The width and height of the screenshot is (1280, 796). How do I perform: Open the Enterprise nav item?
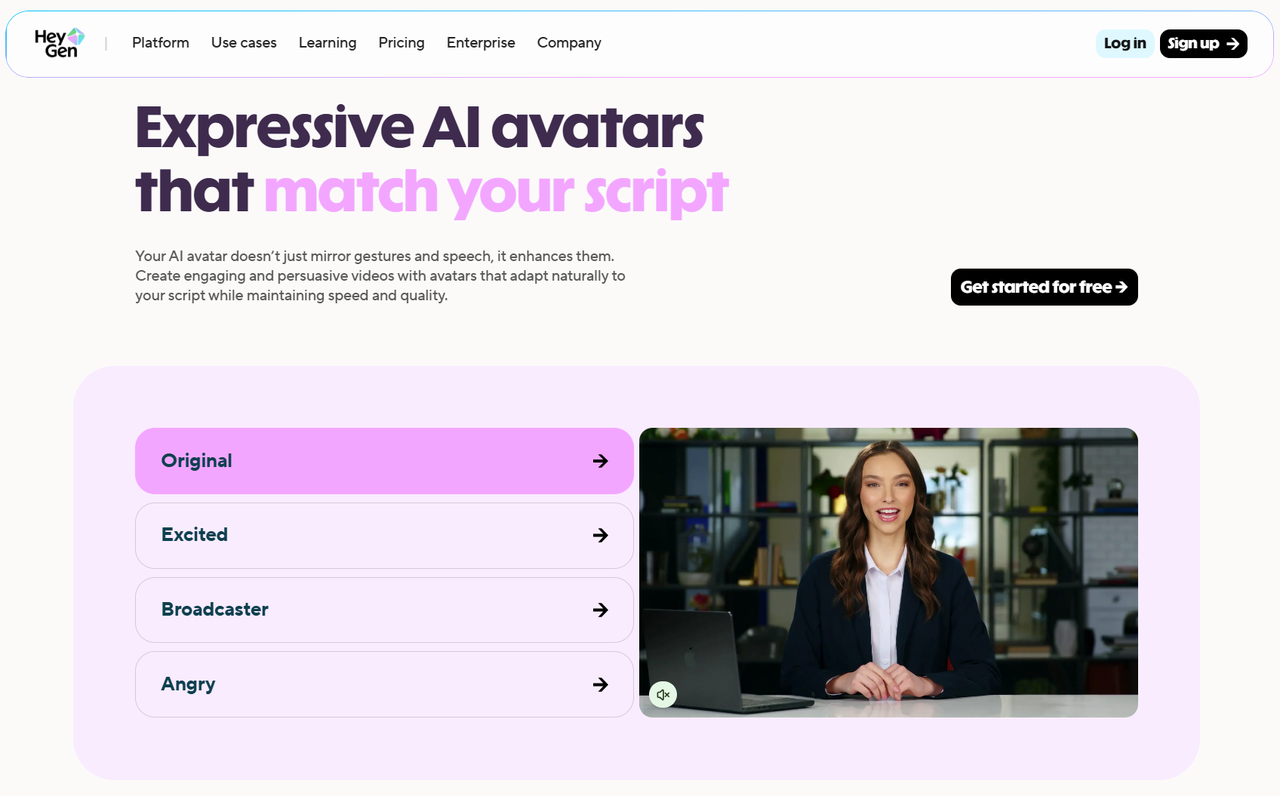pyautogui.click(x=480, y=43)
